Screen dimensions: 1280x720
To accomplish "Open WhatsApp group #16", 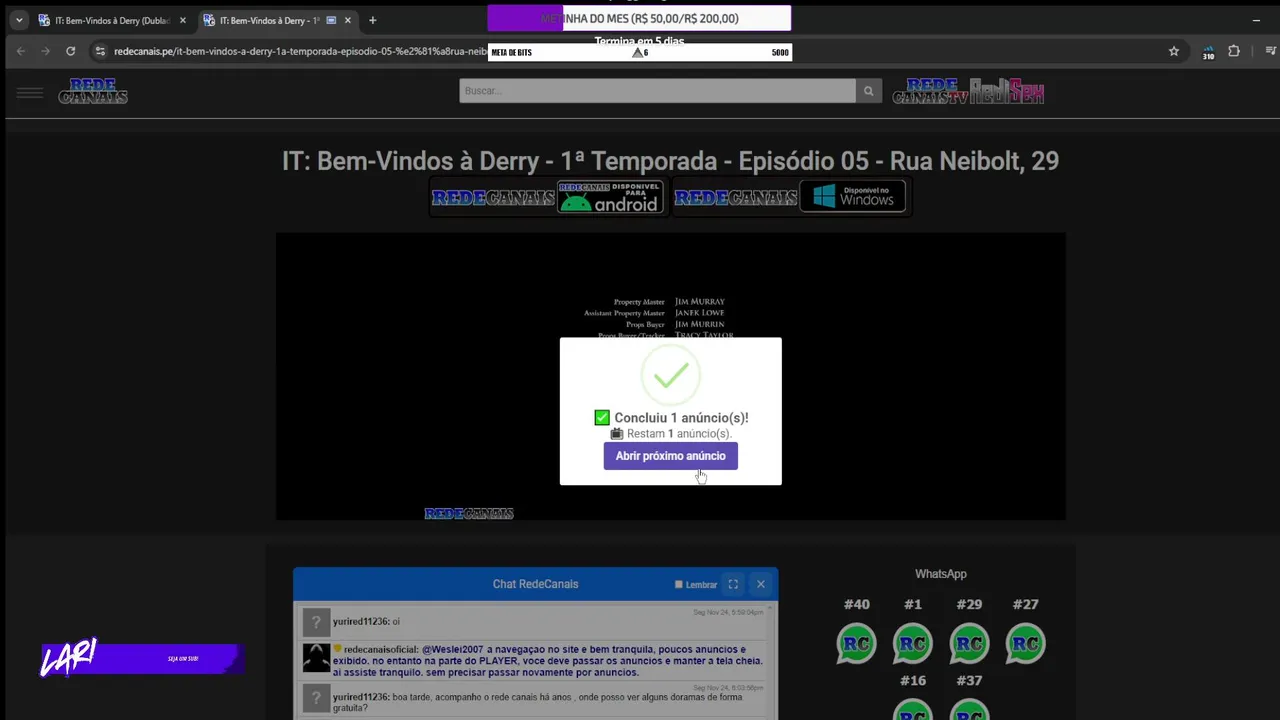I will [912, 710].
